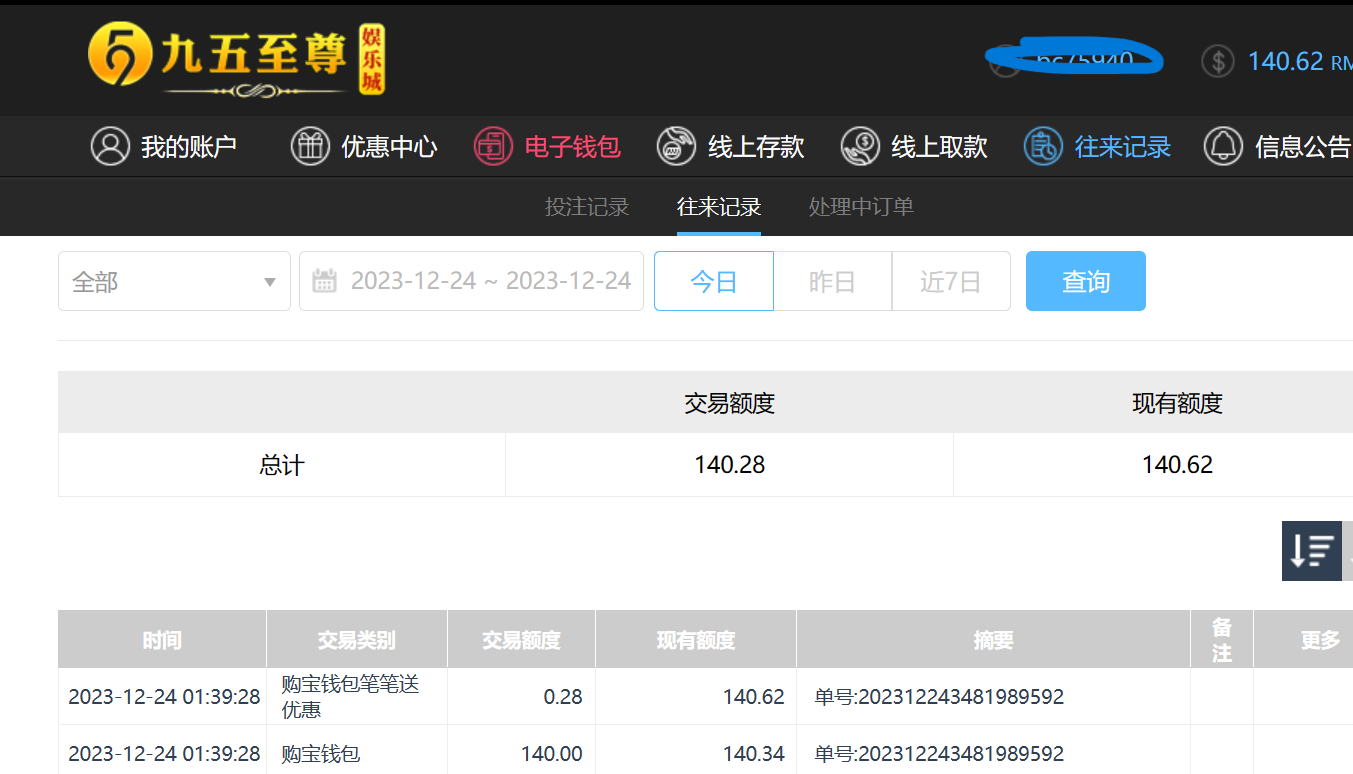
Task: Open 往来记录 in main navigation
Action: tap(1097, 146)
